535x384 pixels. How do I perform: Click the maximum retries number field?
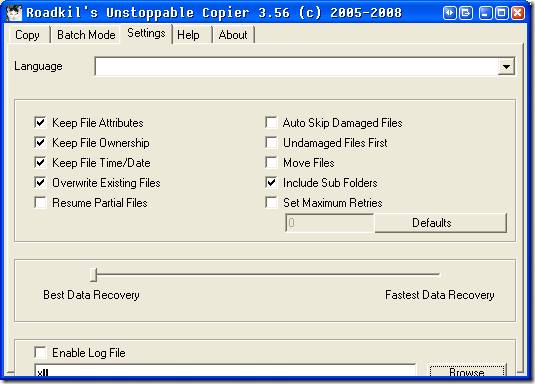coord(330,223)
